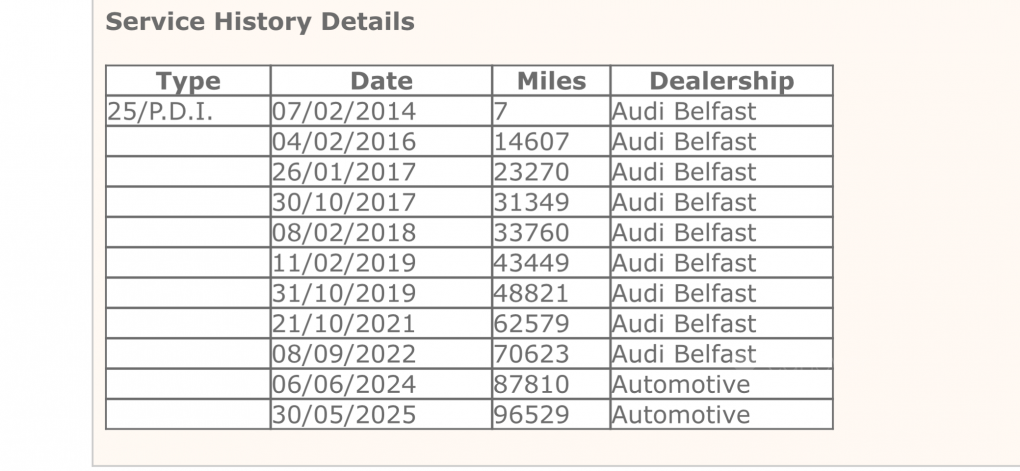1020x471 pixels.
Task: Click the 25/P.D.I. type cell
Action: [188, 111]
